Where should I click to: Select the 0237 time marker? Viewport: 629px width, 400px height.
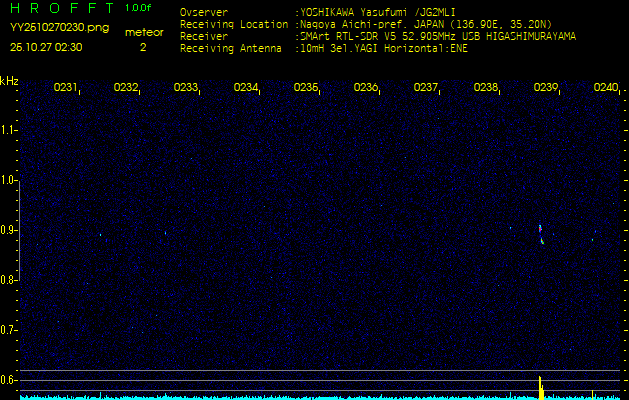(425, 88)
